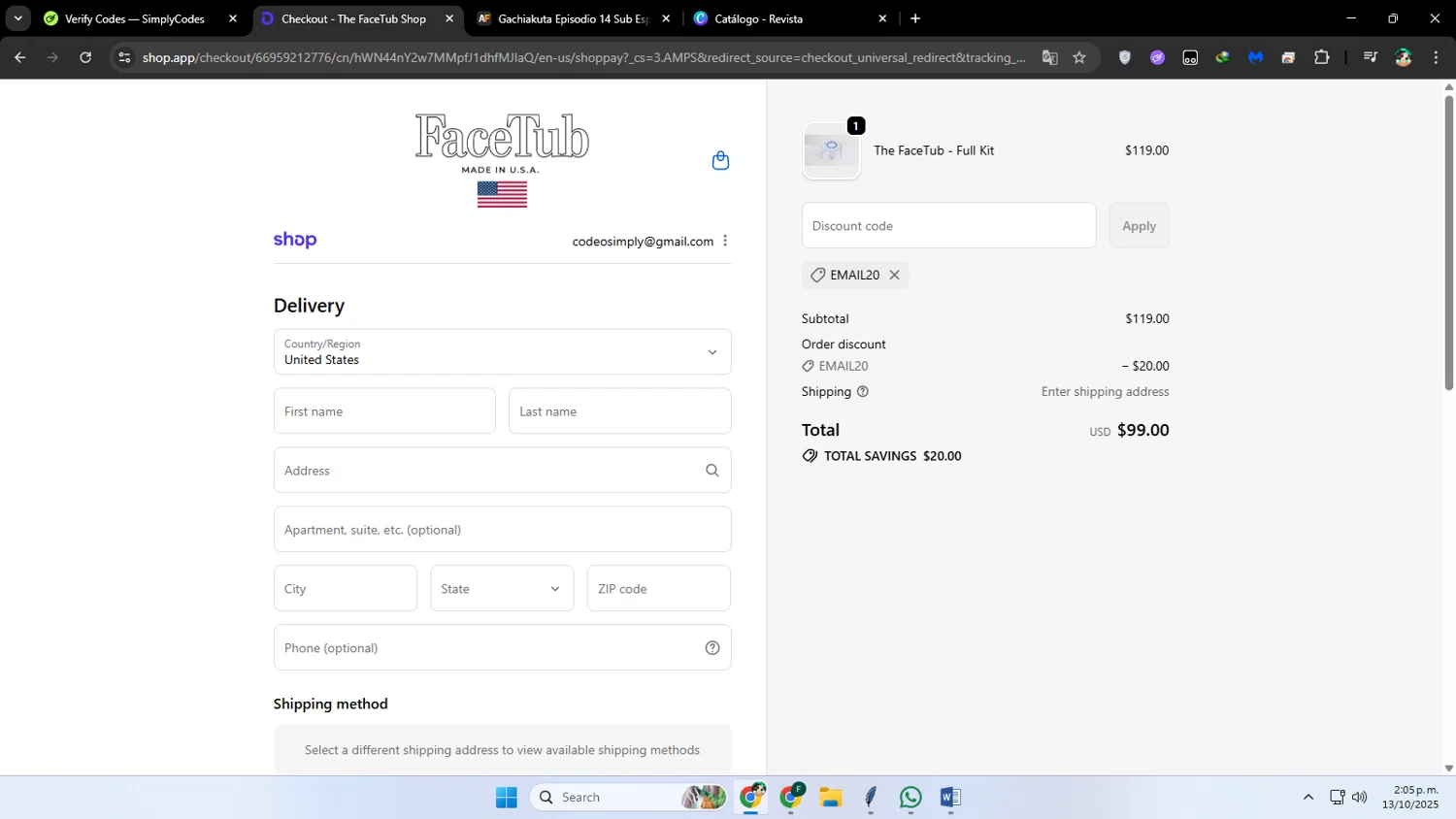The height and width of the screenshot is (819, 1456).
Task: Open WhatsApp from the taskbar
Action: pyautogui.click(x=910, y=798)
